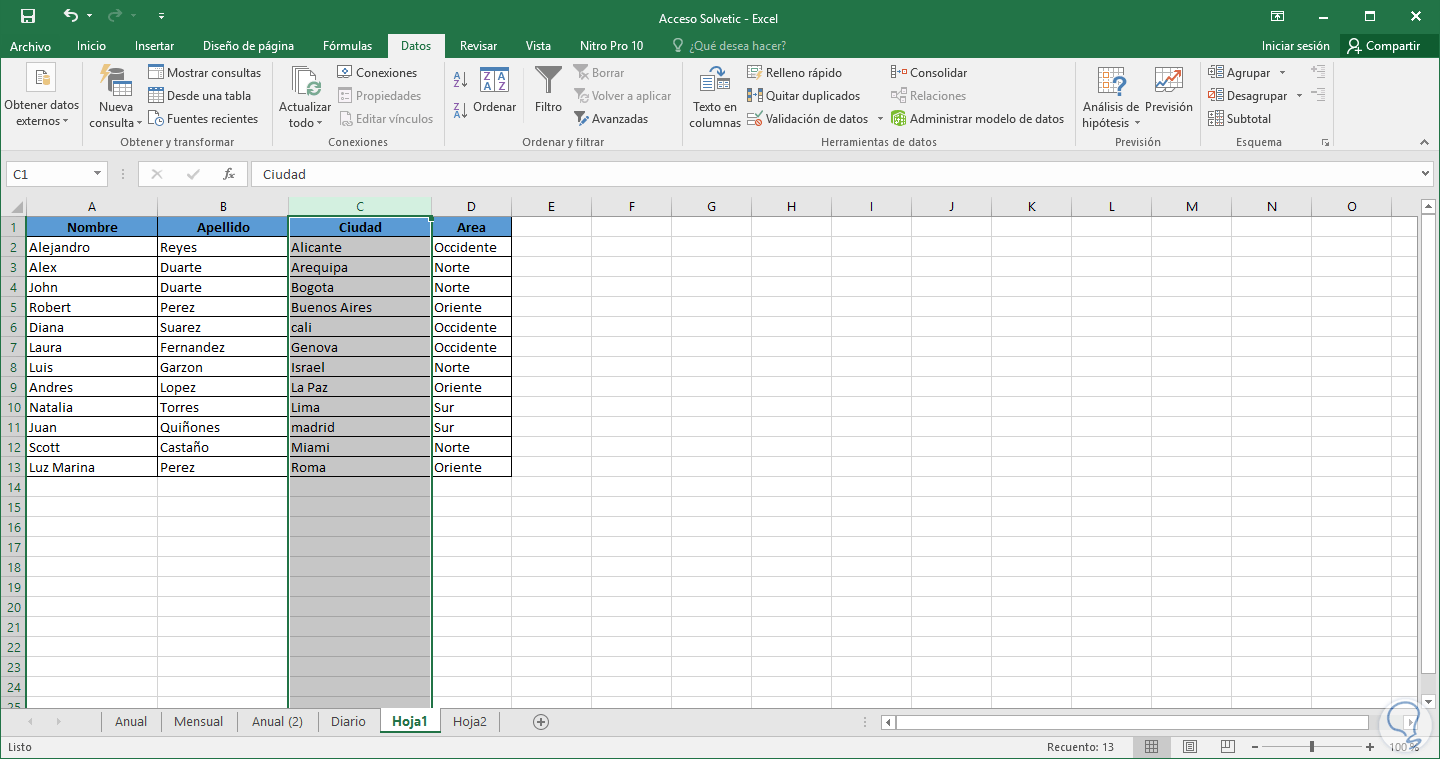1440x759 pixels.
Task: Switch to the Inicio tab
Action: click(91, 46)
